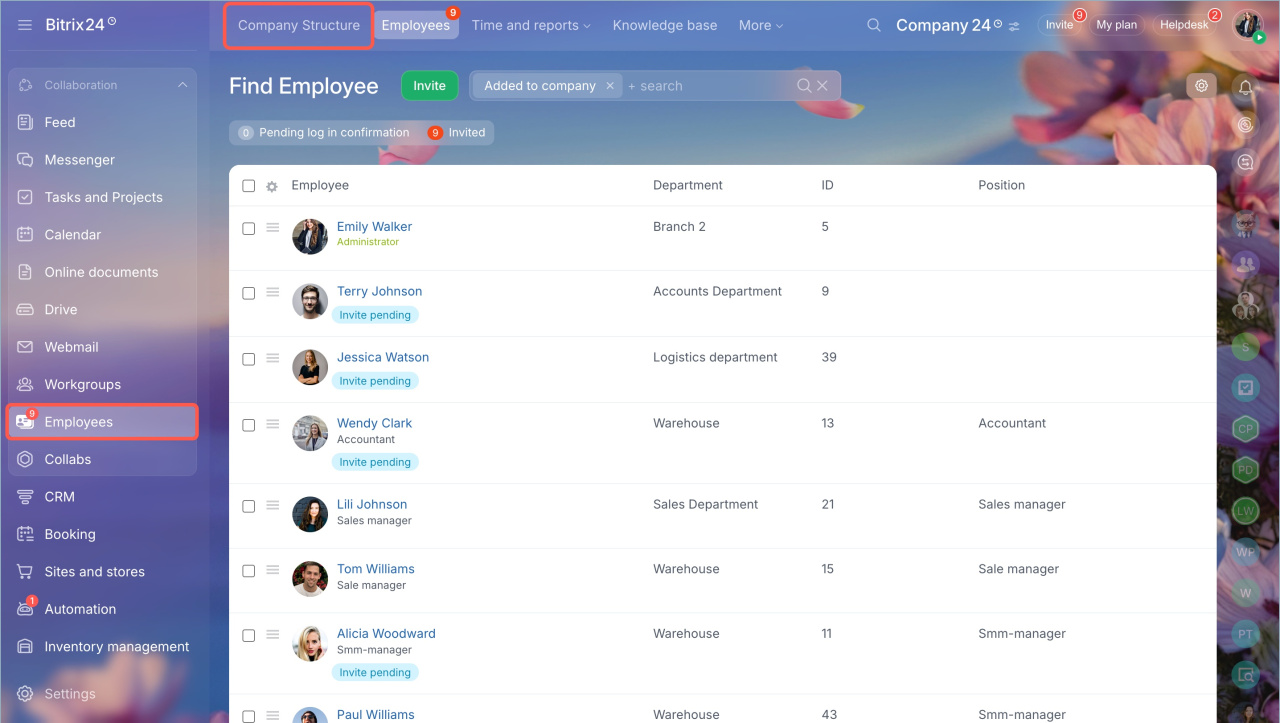1280x723 pixels.
Task: Collapse the Collaboration sidebar section
Action: coord(182,85)
